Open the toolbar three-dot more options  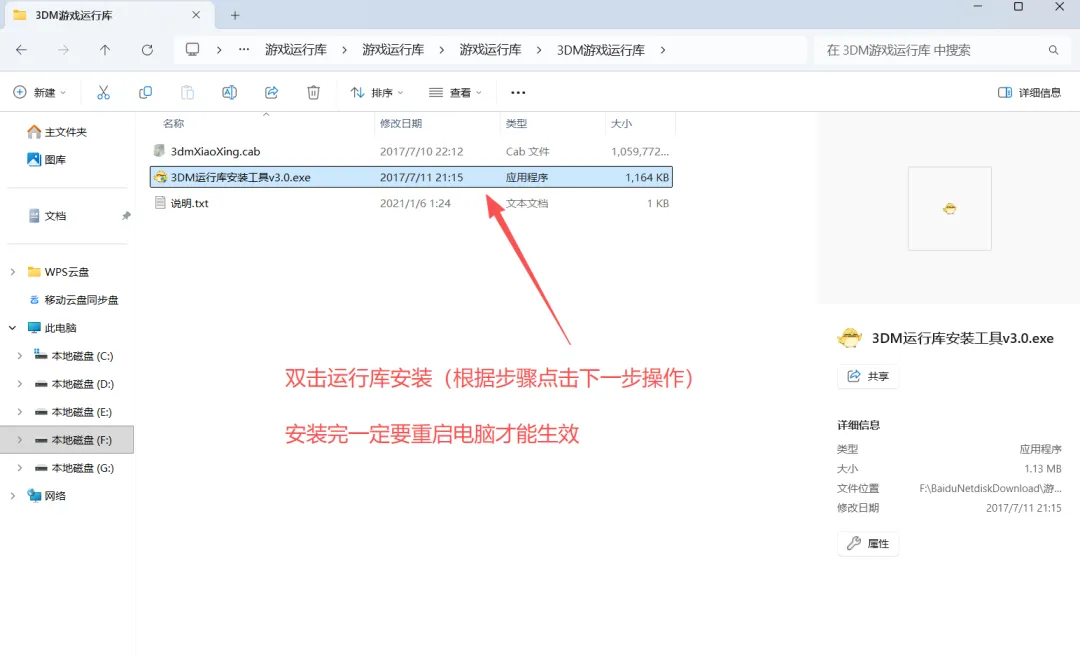click(518, 92)
